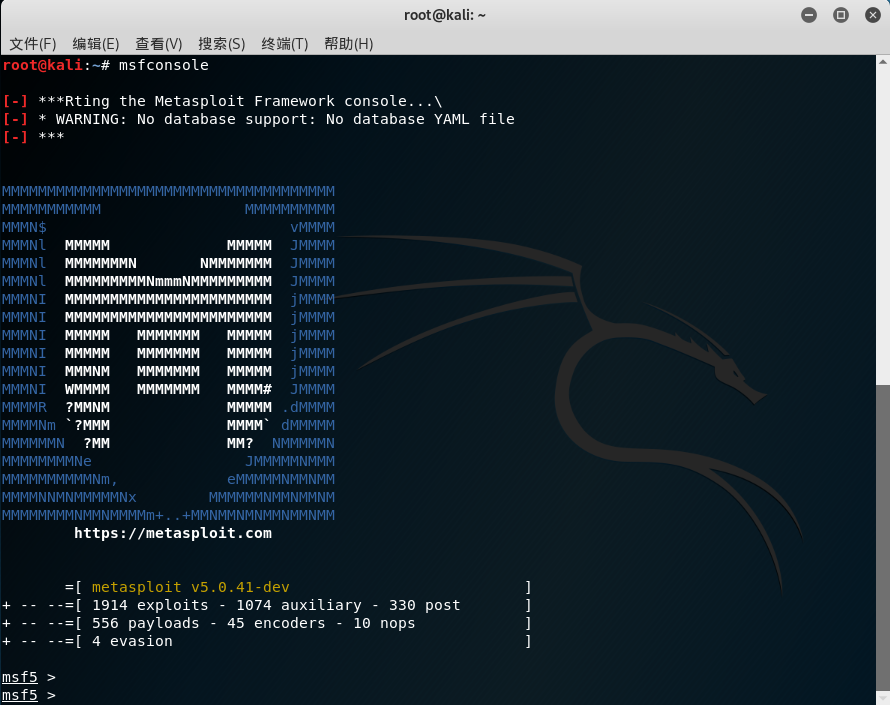Click the last msf5 prompt line
Screen dimensions: 890x705
[29, 695]
